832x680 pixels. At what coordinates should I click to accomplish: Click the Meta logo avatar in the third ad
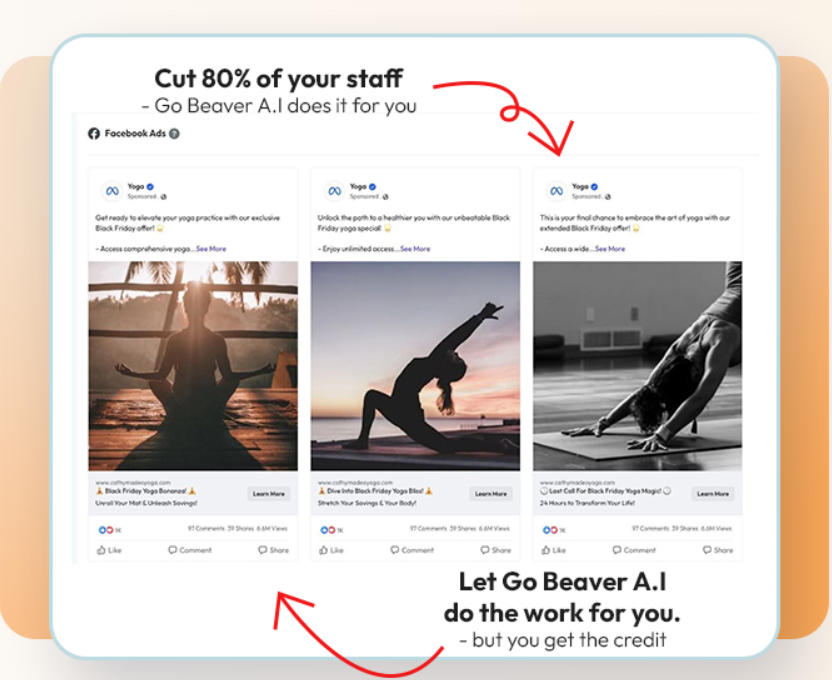coord(557,191)
